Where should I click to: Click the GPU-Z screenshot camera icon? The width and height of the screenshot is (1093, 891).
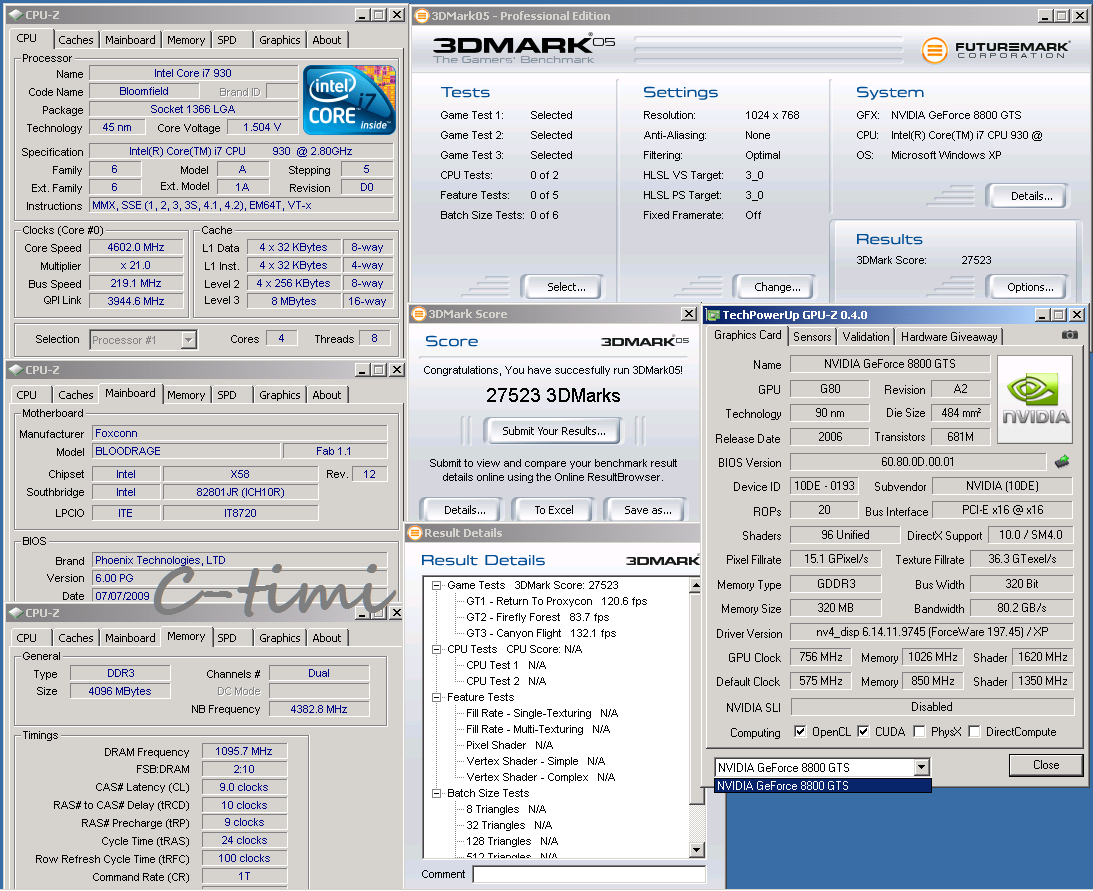tap(1069, 335)
